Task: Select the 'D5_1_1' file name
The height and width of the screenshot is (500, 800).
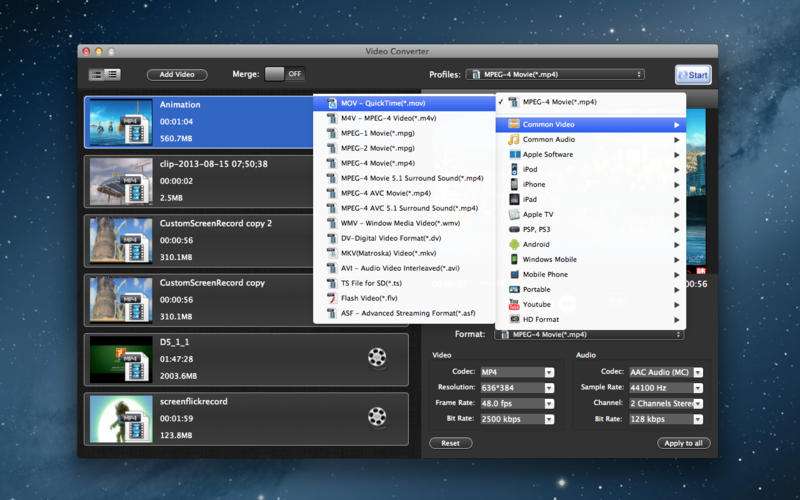Action: coord(174,342)
